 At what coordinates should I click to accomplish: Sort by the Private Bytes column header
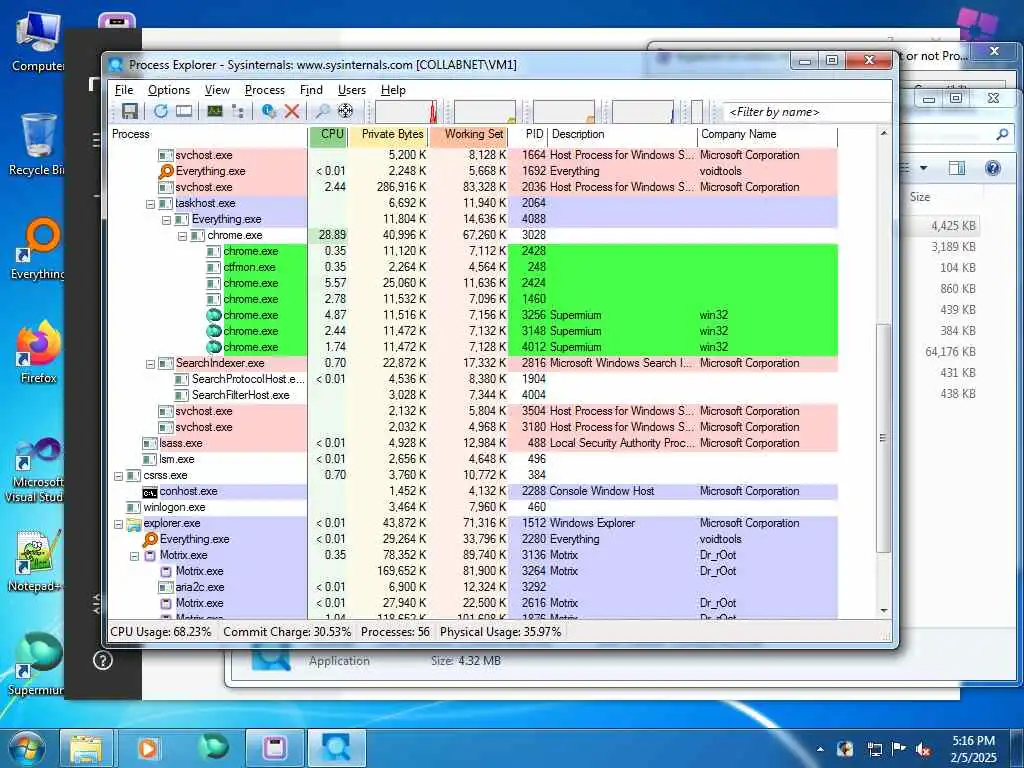[x=389, y=135]
